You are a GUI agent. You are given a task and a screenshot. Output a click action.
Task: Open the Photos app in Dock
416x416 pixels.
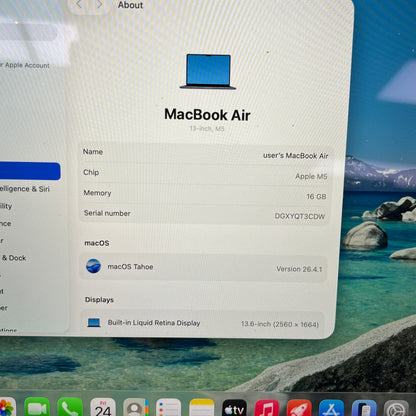tap(7, 407)
